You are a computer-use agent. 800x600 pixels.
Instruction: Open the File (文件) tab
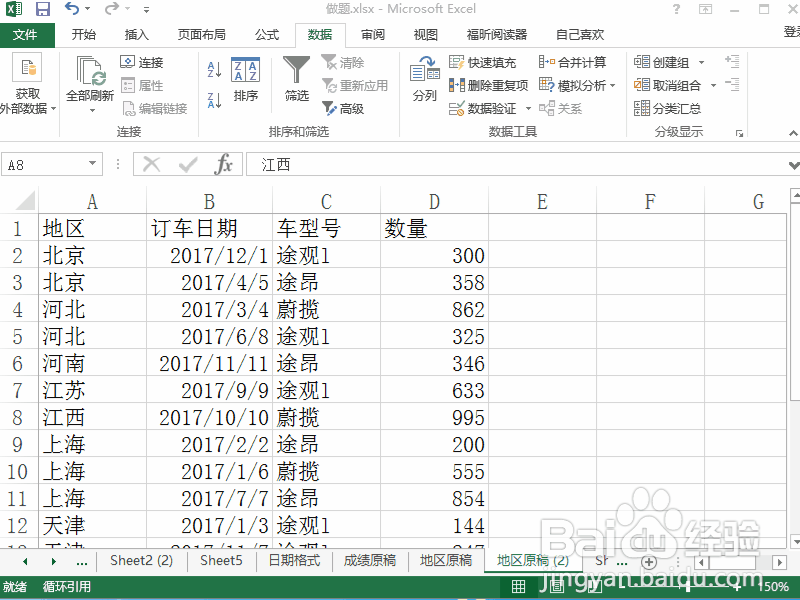pos(26,35)
